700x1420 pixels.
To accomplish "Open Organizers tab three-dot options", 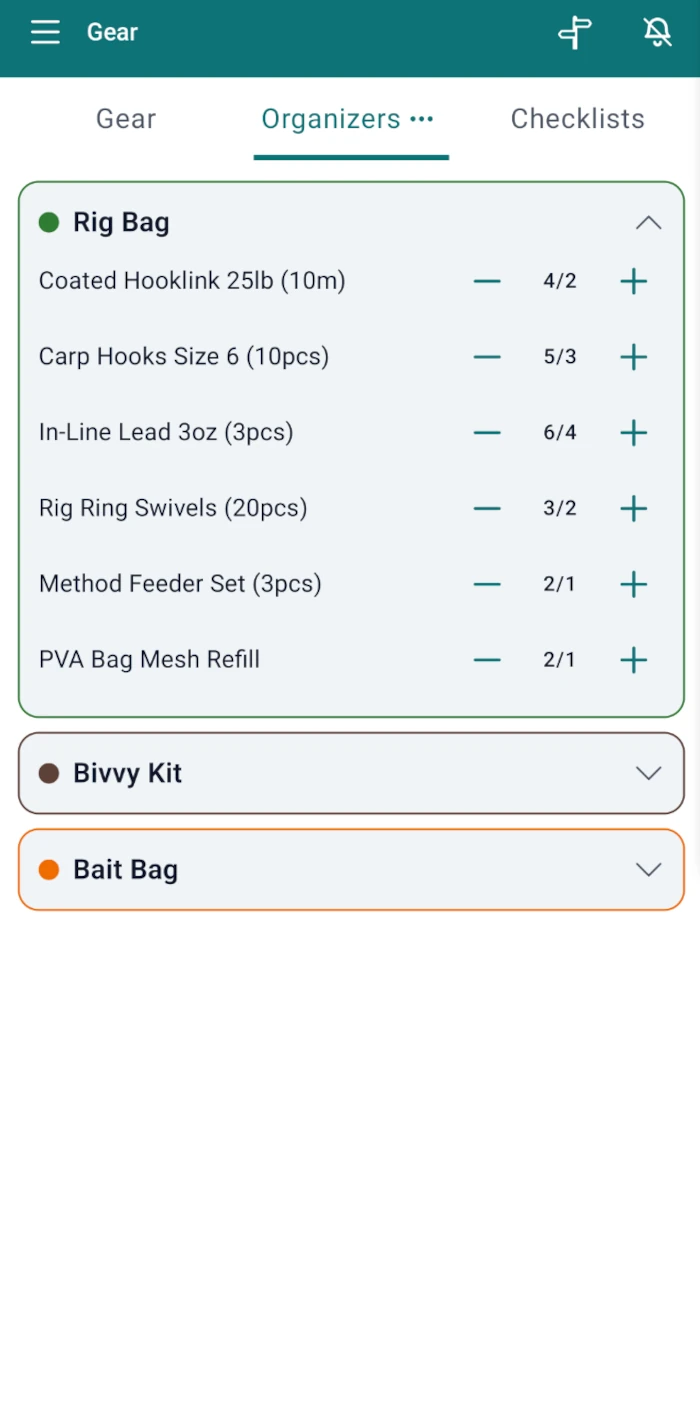I will click(x=422, y=119).
